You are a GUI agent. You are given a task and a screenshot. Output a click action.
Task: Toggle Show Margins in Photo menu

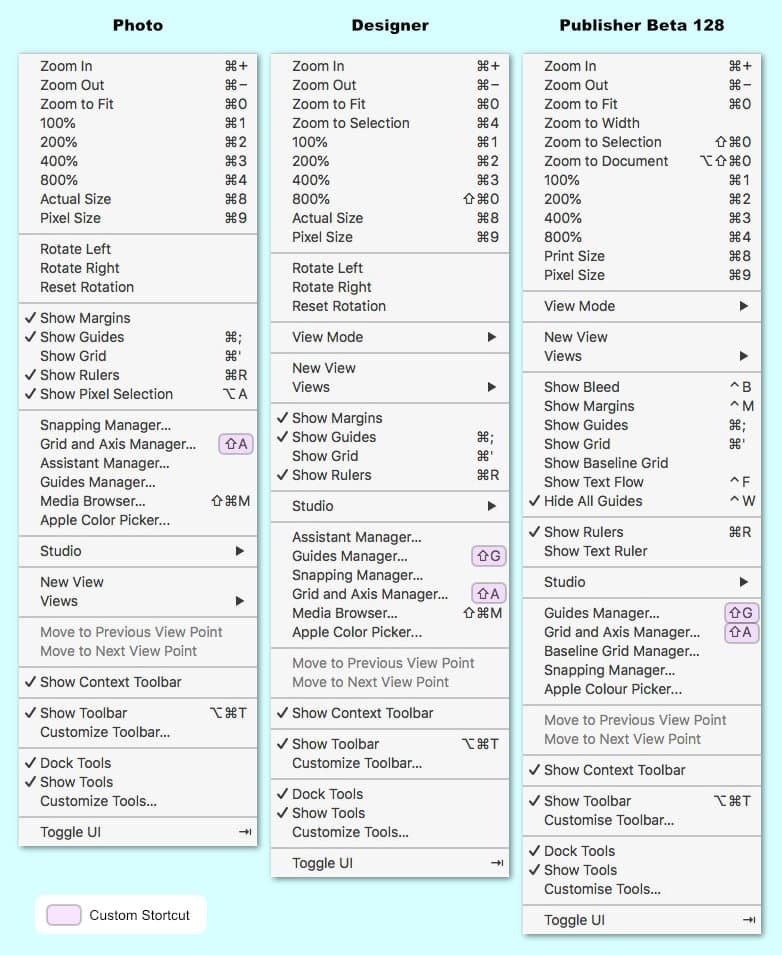point(138,318)
